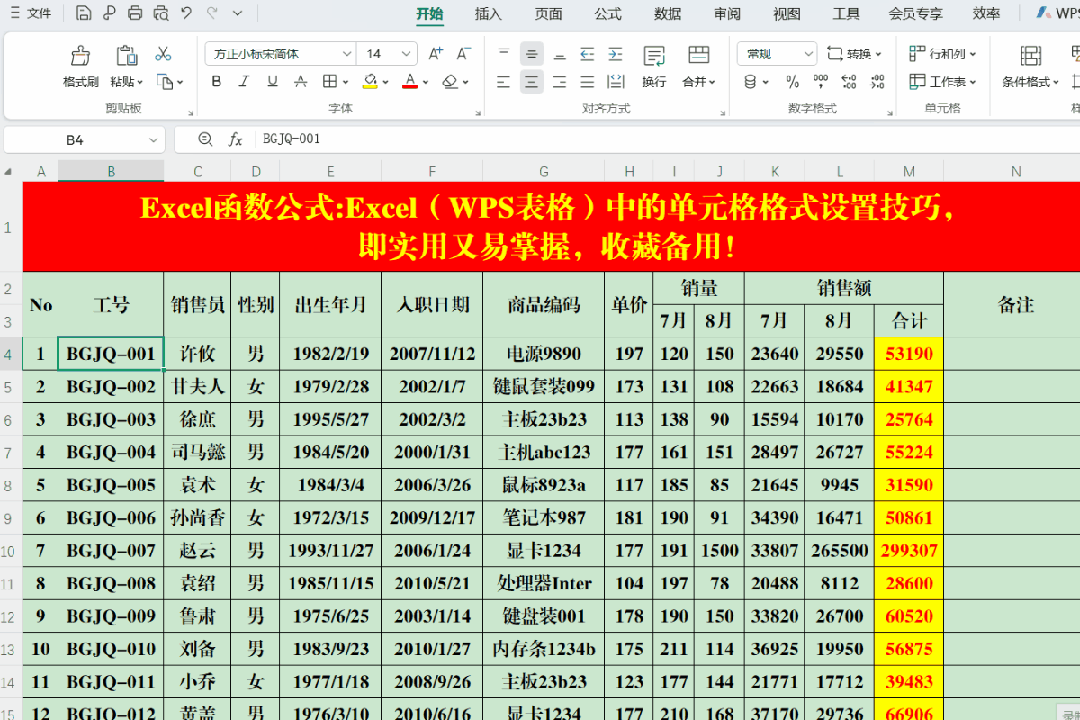
Task: Open the 文件 (File) menu
Action: 32,13
